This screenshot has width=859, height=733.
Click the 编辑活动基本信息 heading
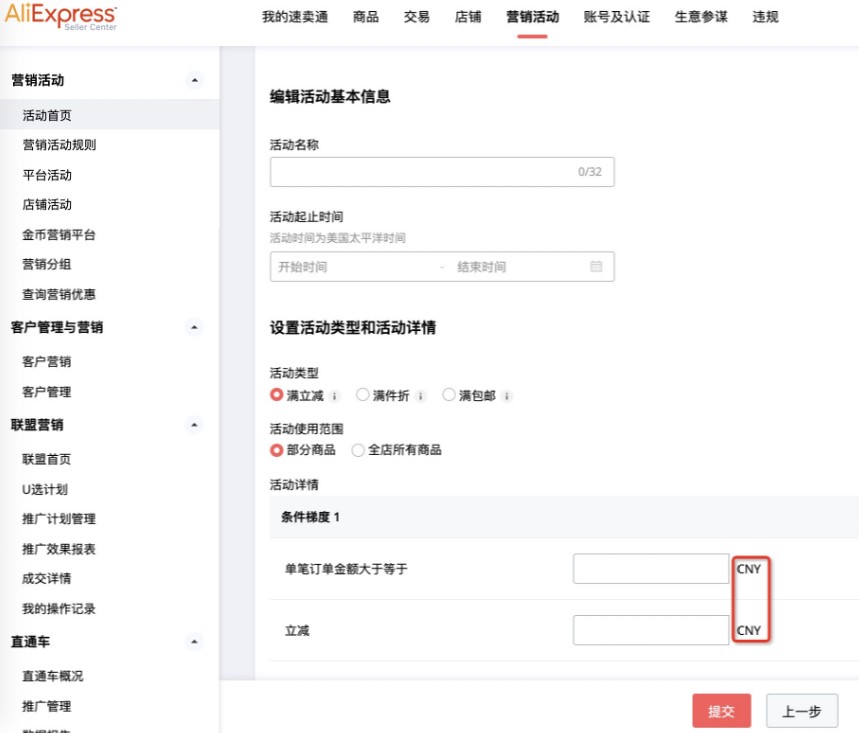pos(330,96)
